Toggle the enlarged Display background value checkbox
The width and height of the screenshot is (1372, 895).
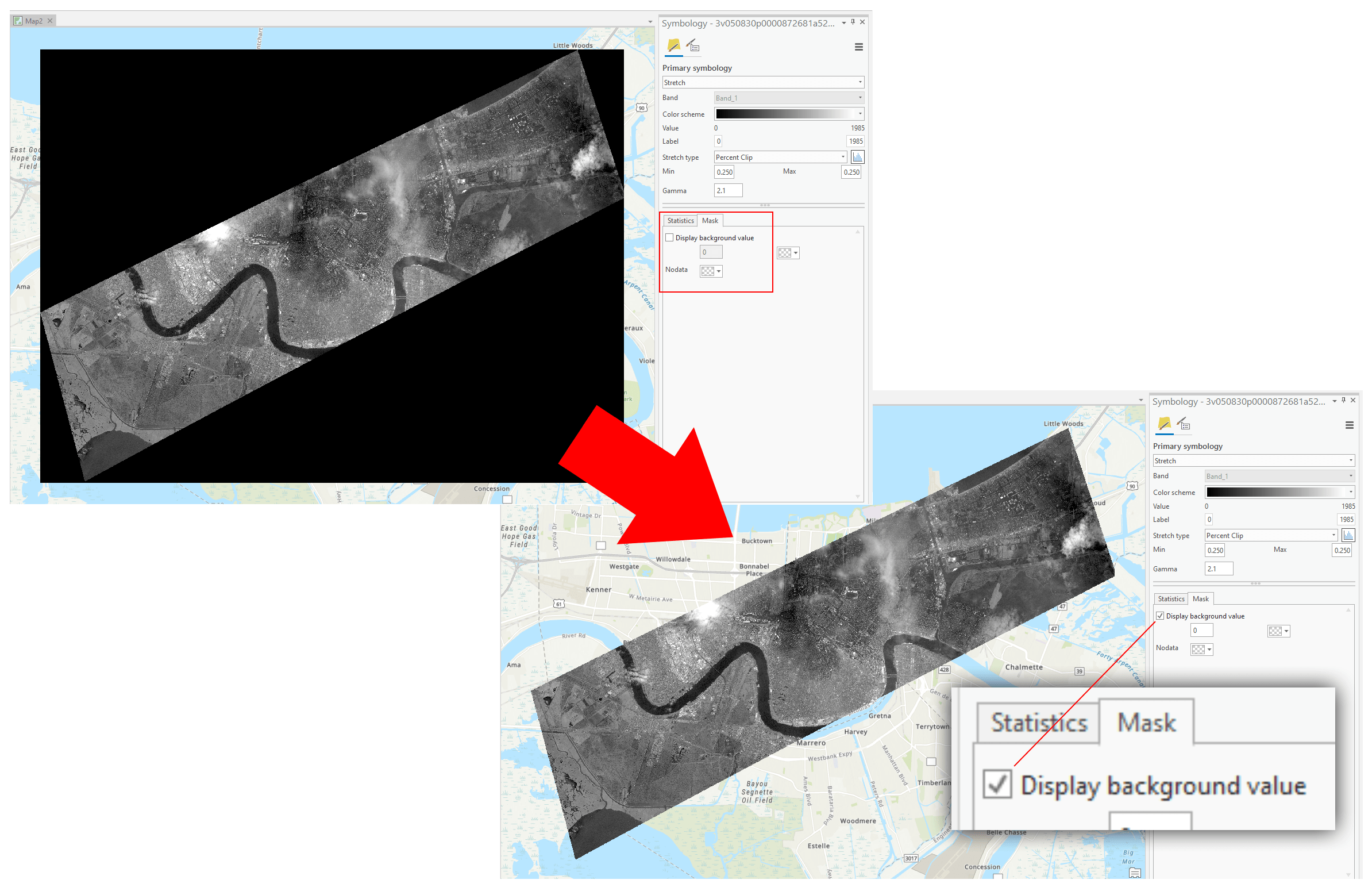coord(997,784)
